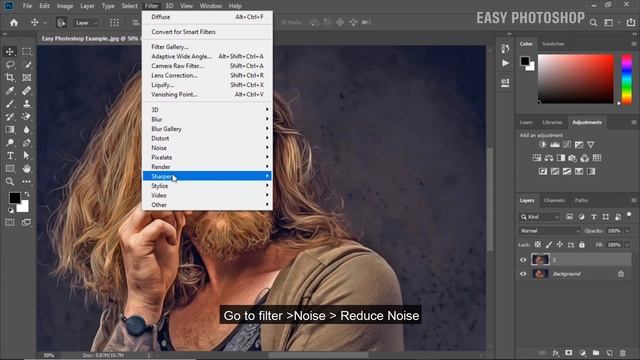Select the Lasso tool
Viewport: 640px width, 360px height.
(x=10, y=64)
